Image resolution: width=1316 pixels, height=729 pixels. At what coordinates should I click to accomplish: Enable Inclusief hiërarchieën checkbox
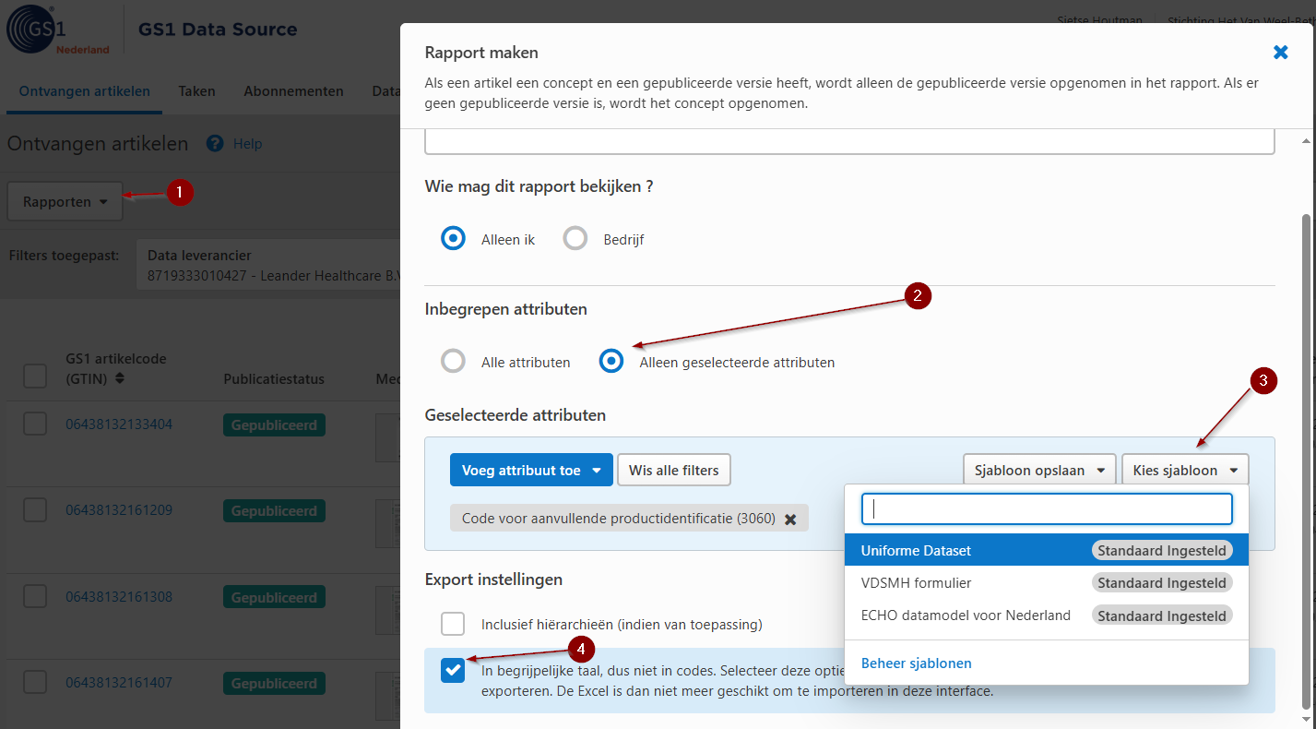coord(453,623)
